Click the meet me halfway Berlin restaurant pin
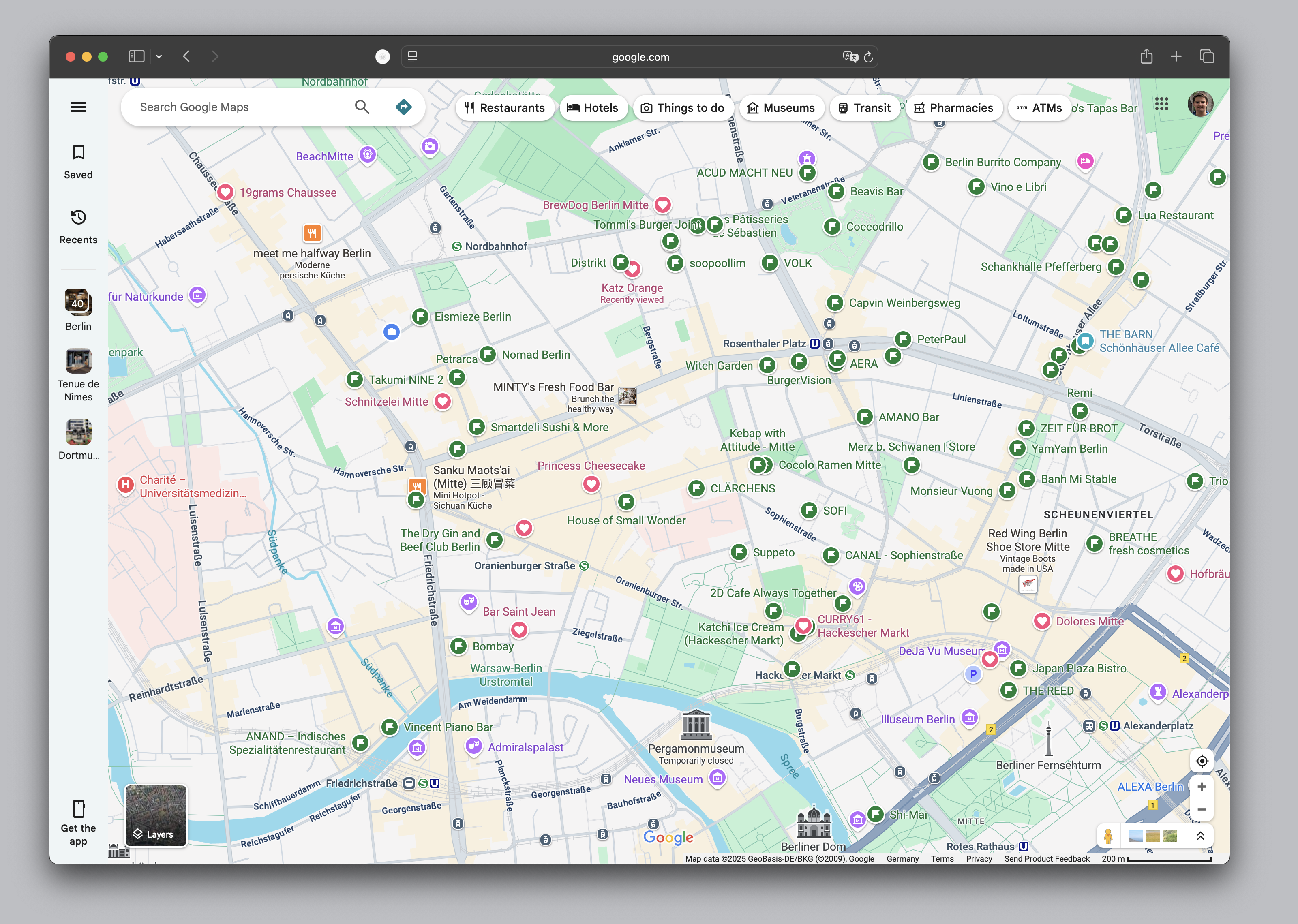1298x924 pixels. coord(312,233)
